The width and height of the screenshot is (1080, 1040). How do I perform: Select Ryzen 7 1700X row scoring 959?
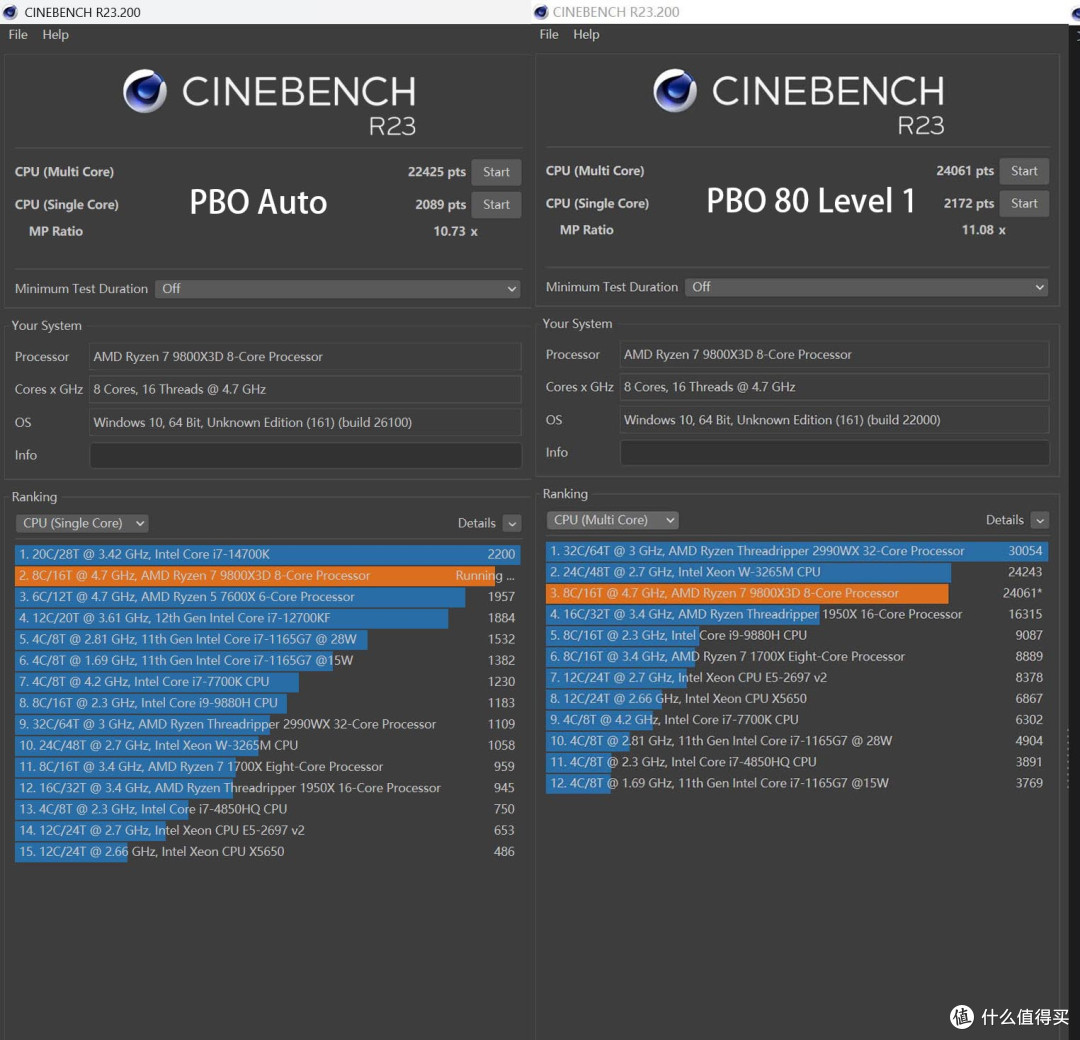click(267, 767)
